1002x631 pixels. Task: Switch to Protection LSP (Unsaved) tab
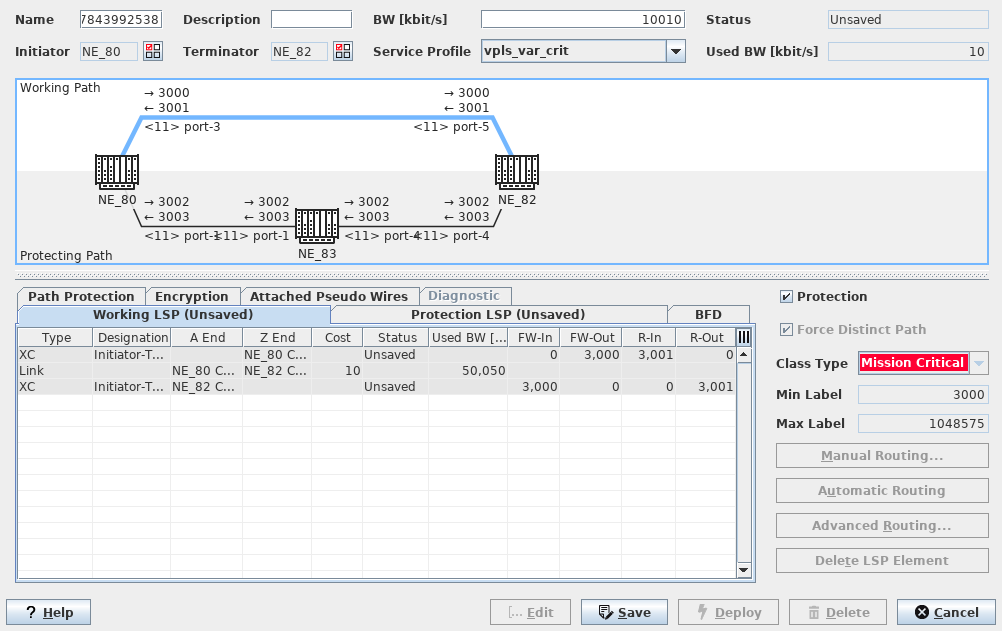click(x=498, y=315)
